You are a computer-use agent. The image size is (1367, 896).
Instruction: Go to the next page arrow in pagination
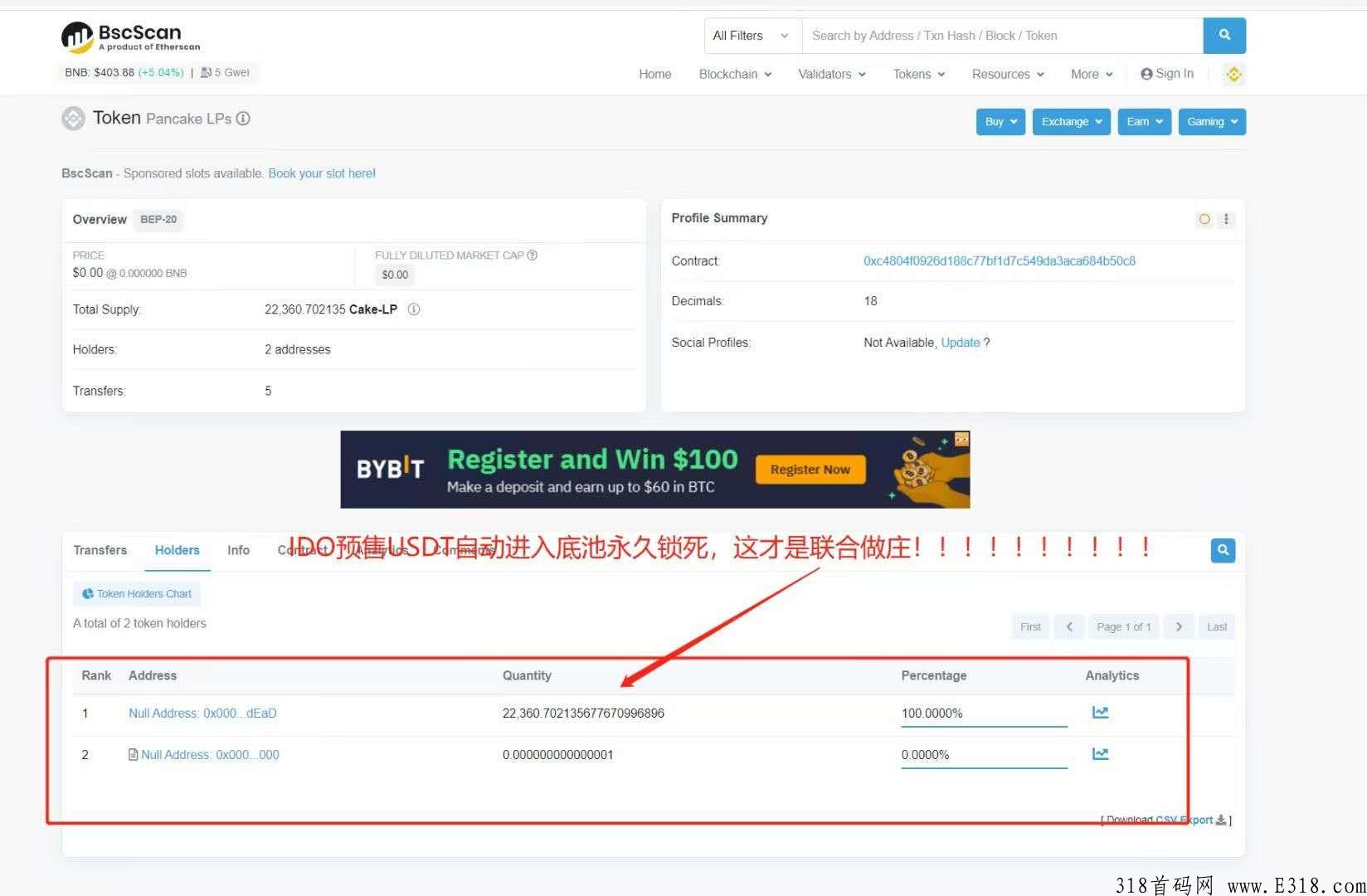tap(1179, 627)
